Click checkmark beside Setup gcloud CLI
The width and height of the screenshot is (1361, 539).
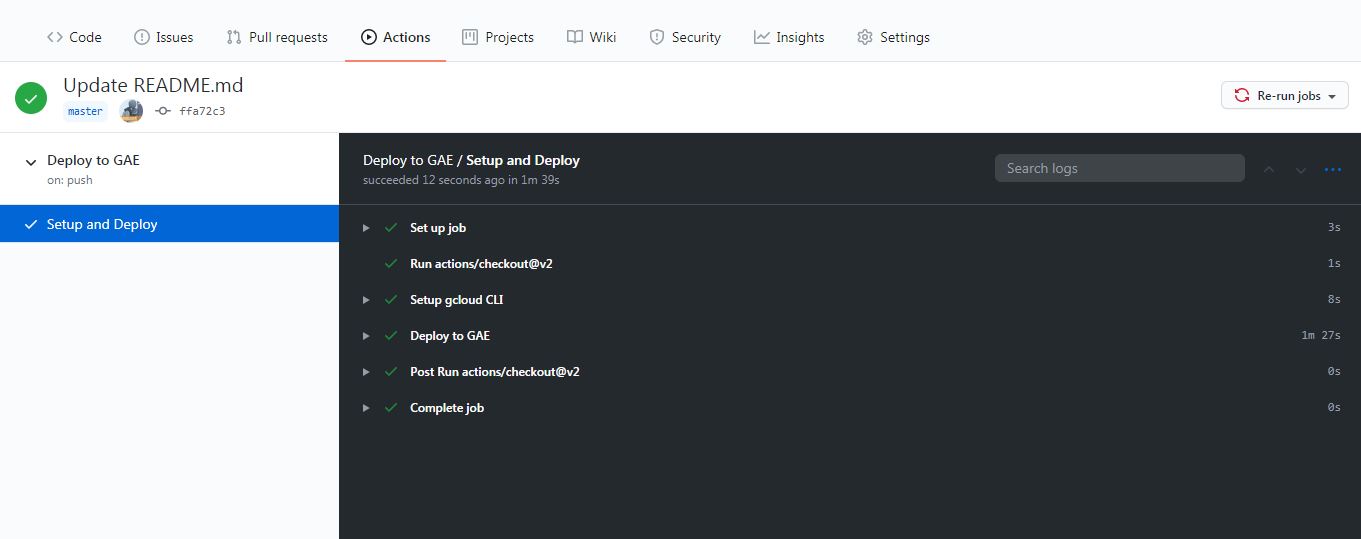[x=391, y=300]
